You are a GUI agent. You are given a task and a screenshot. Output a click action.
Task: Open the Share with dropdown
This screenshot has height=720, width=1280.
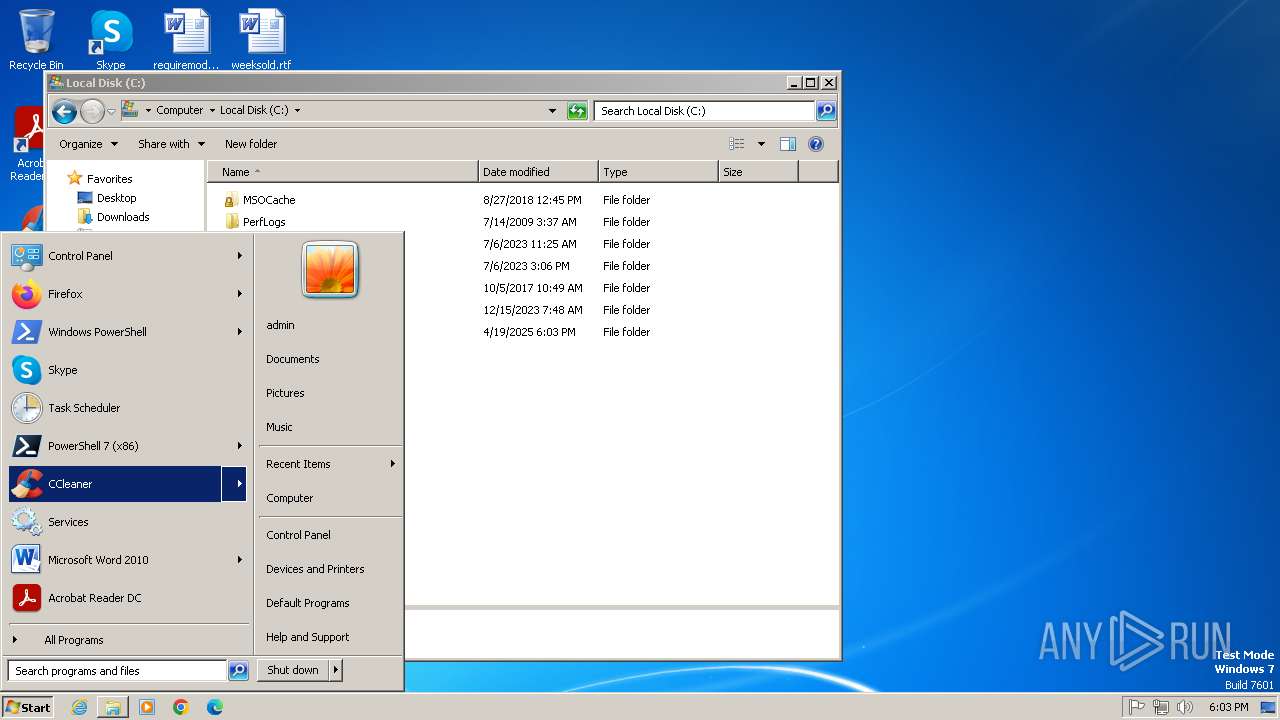pos(171,144)
